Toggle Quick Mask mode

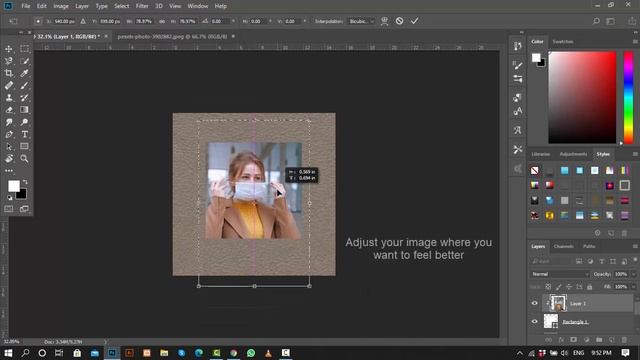coord(9,209)
